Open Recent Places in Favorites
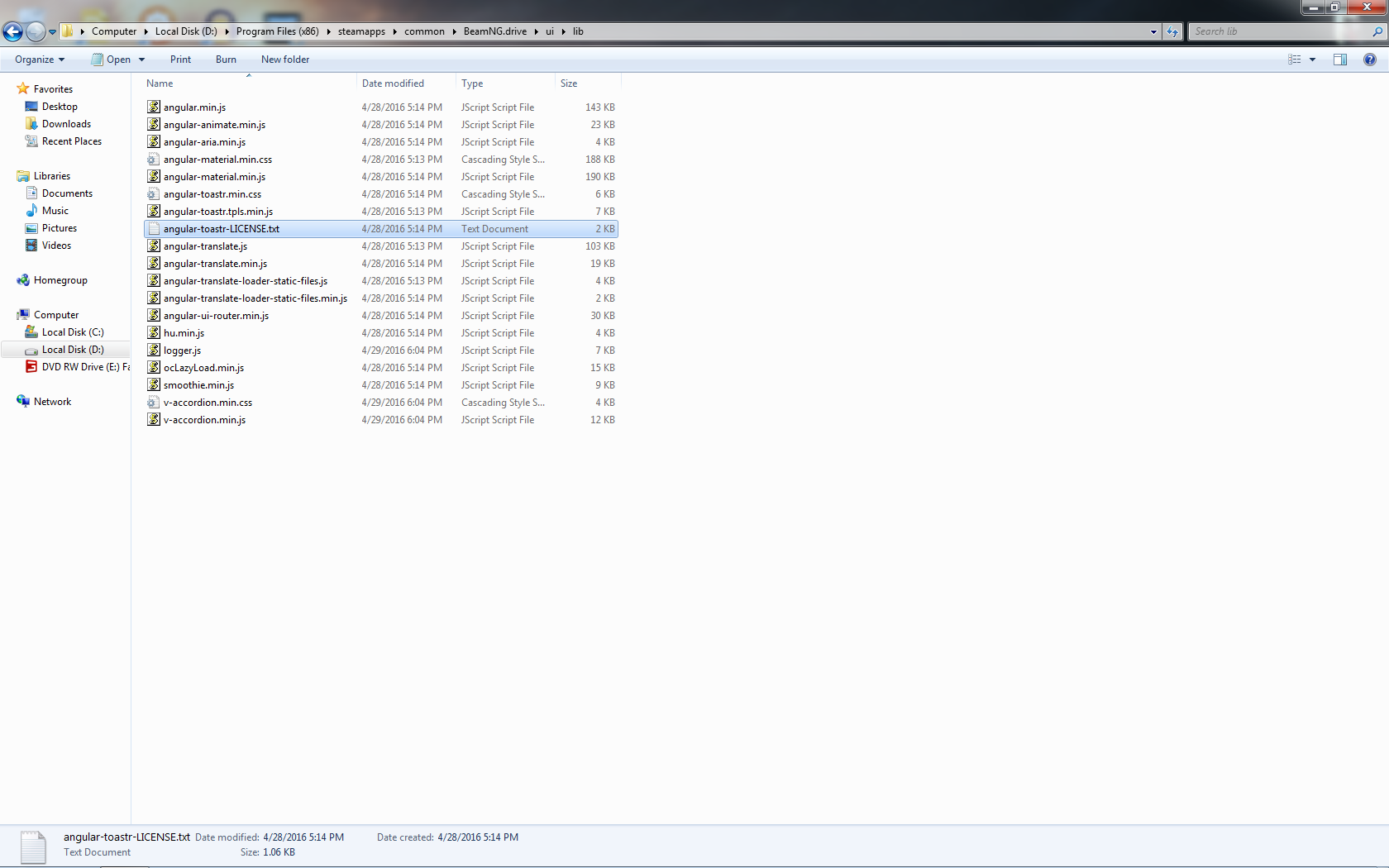The width and height of the screenshot is (1389, 868). (x=72, y=141)
